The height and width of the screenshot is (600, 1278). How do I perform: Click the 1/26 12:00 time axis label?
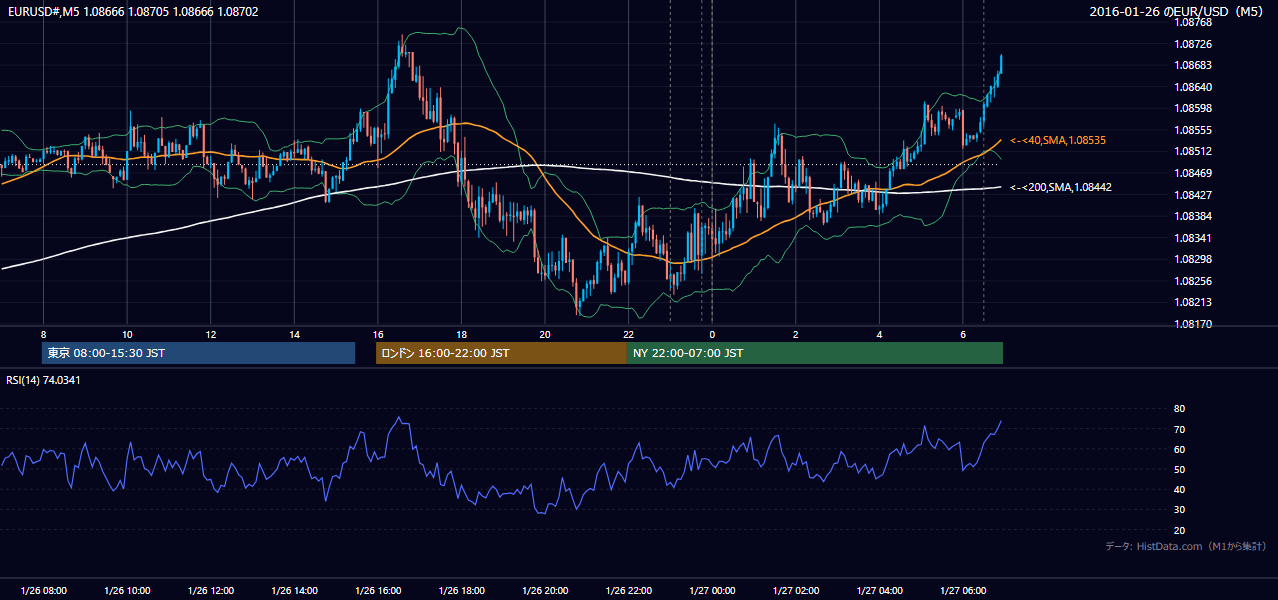click(210, 591)
